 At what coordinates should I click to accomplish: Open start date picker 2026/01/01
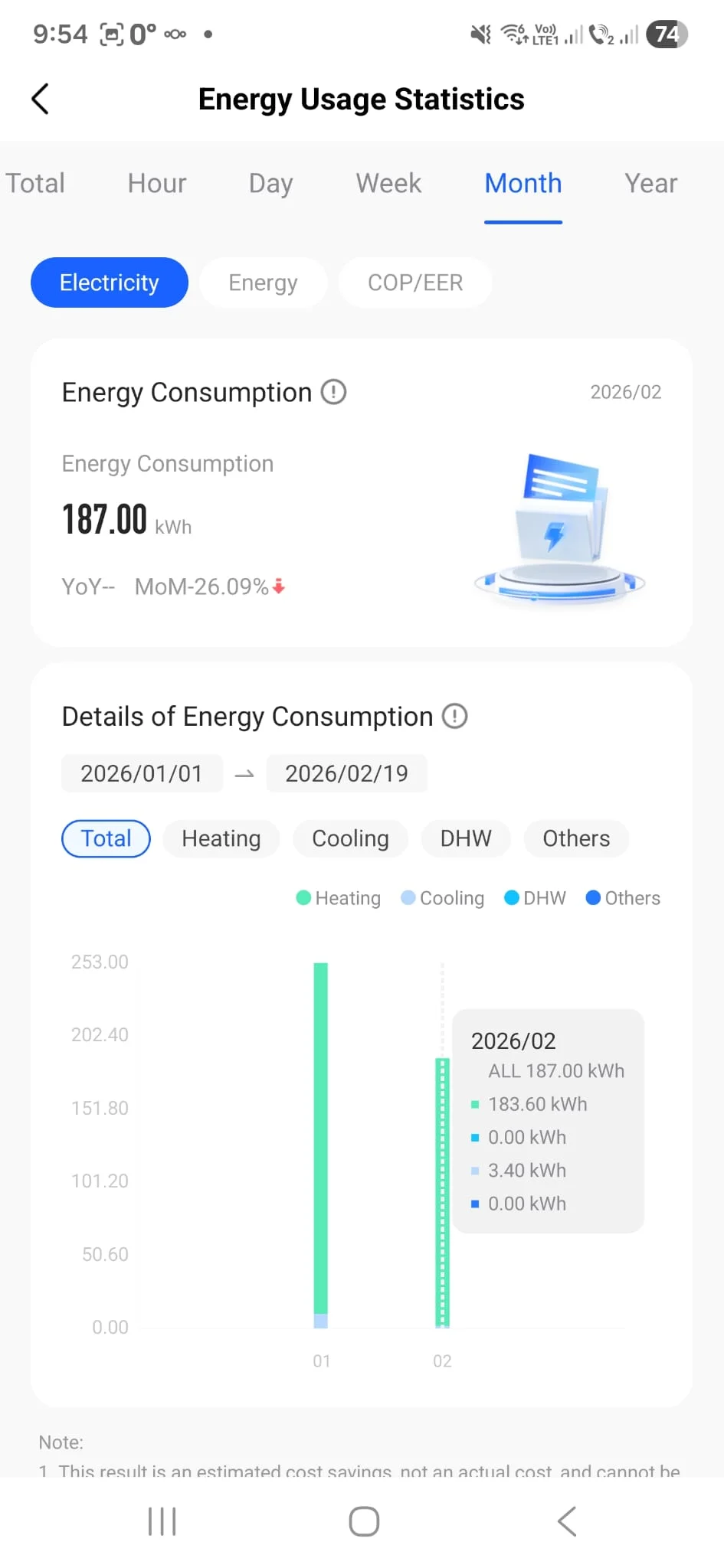tap(142, 773)
